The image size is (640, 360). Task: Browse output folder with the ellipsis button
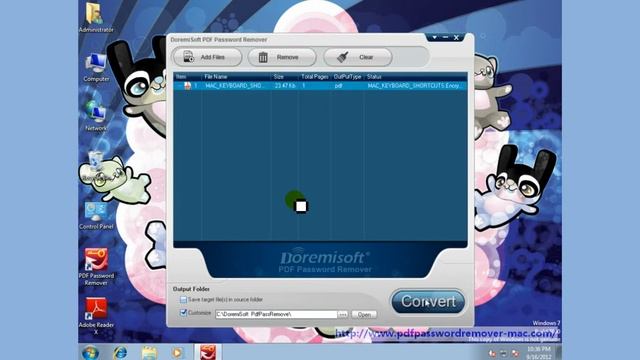(342, 315)
